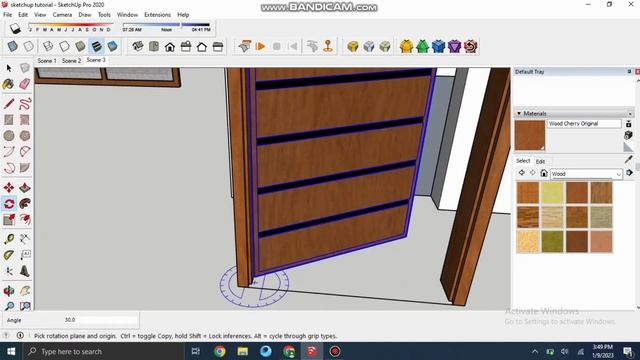The width and height of the screenshot is (640, 360).
Task: Go to In Model materials home
Action: click(544, 173)
